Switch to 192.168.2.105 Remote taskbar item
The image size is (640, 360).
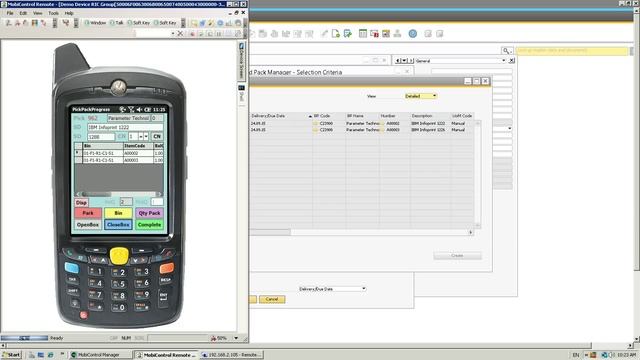231,355
